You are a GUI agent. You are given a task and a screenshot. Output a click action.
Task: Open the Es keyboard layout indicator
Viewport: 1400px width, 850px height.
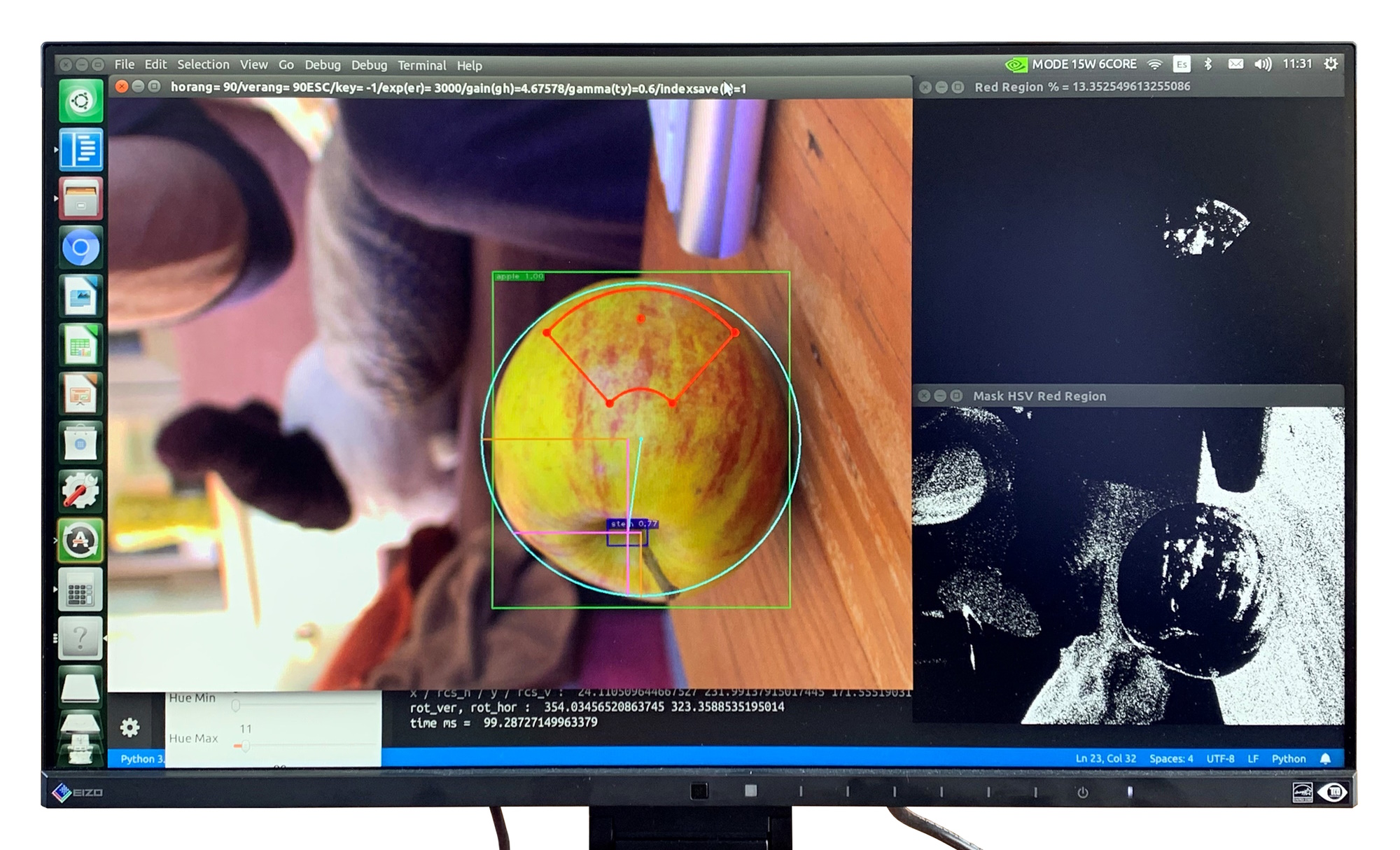(x=1182, y=64)
